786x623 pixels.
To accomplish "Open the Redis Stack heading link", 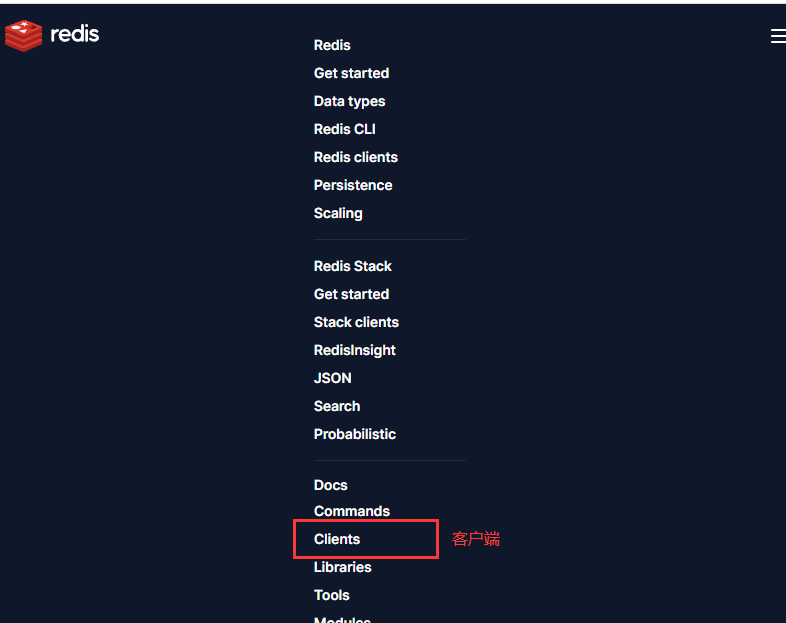I will click(352, 266).
